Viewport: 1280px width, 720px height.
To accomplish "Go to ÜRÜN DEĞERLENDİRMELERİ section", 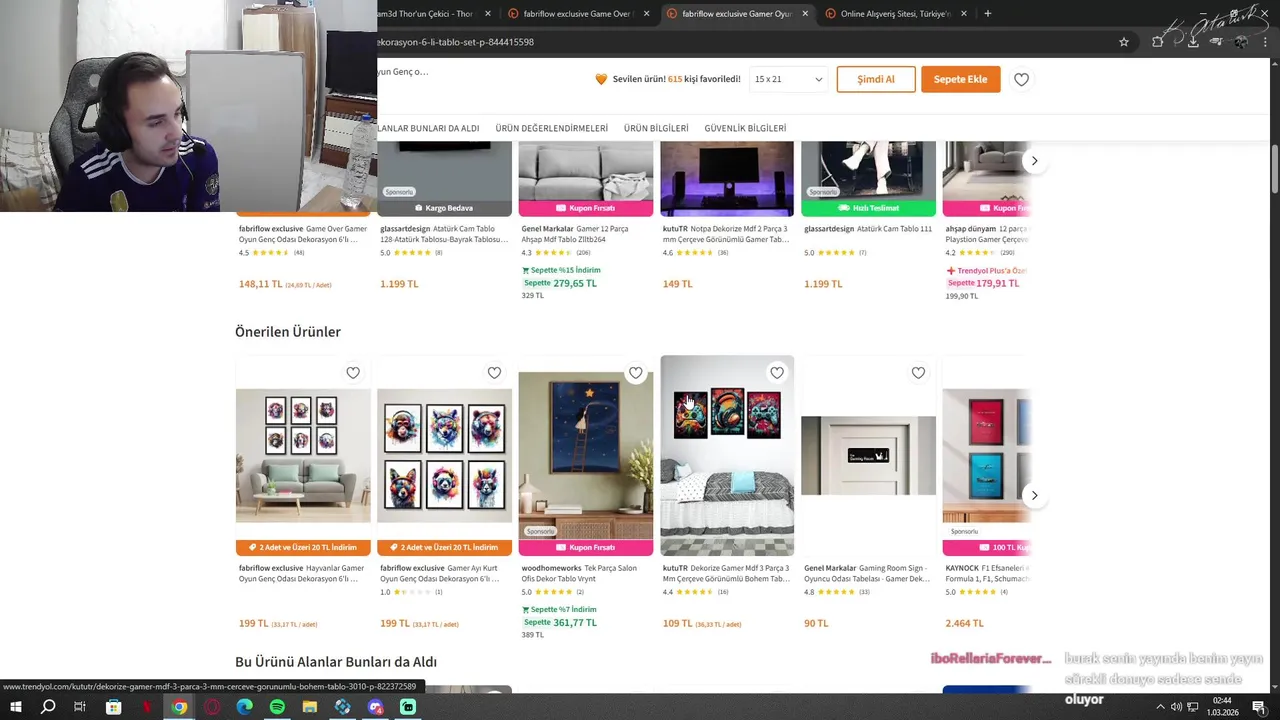I will click(x=551, y=128).
